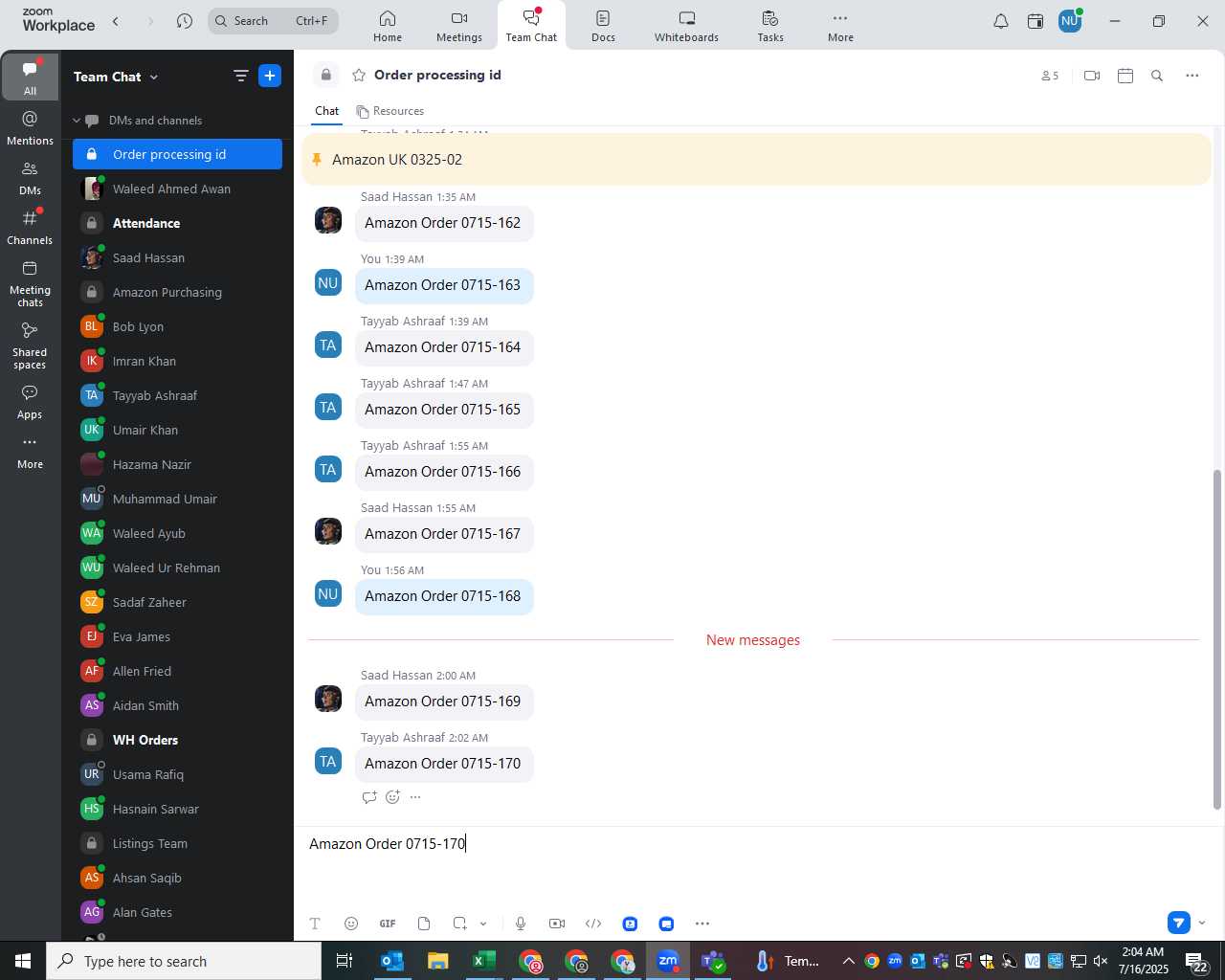Screen dimensions: 1225x980
Task: Open the emoji picker
Action: tap(351, 924)
